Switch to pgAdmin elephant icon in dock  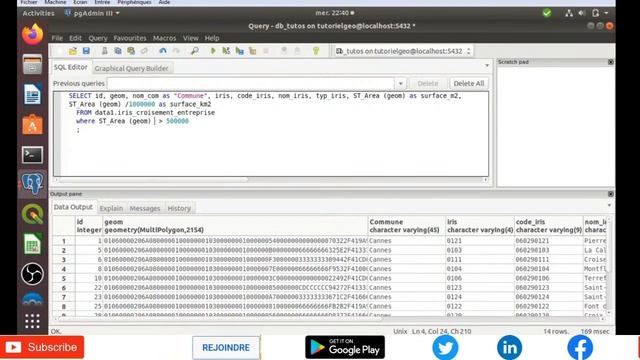click(32, 184)
